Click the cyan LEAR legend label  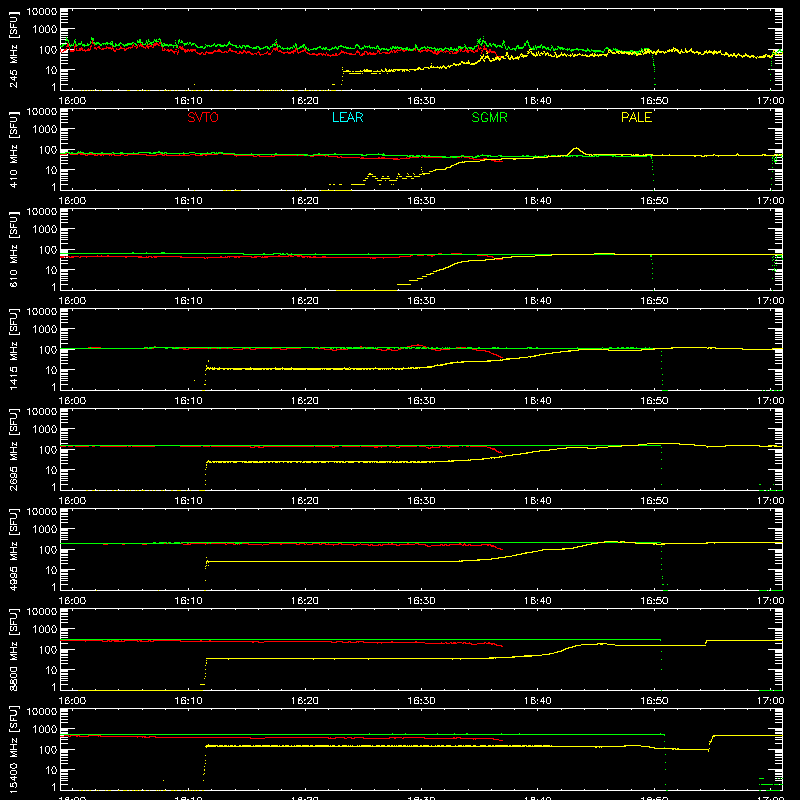click(347, 117)
